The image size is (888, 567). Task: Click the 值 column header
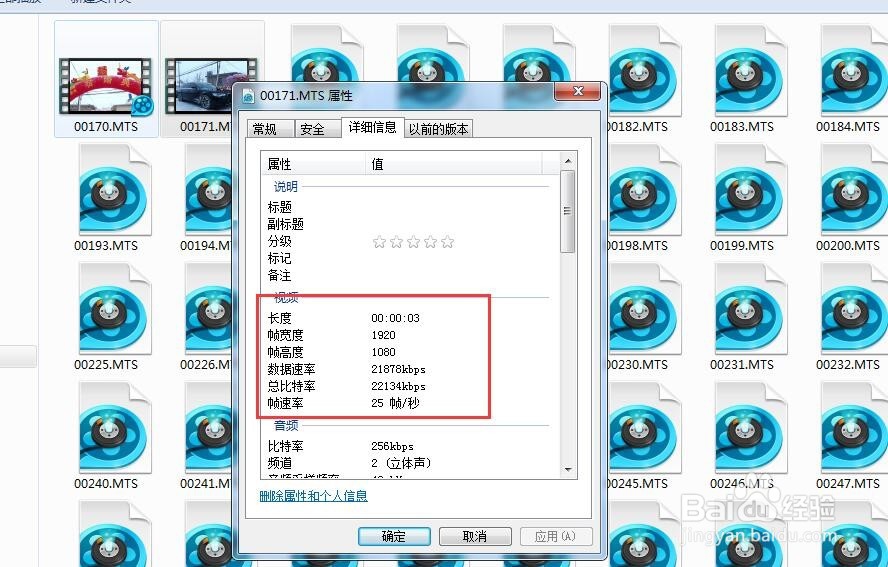click(x=454, y=164)
